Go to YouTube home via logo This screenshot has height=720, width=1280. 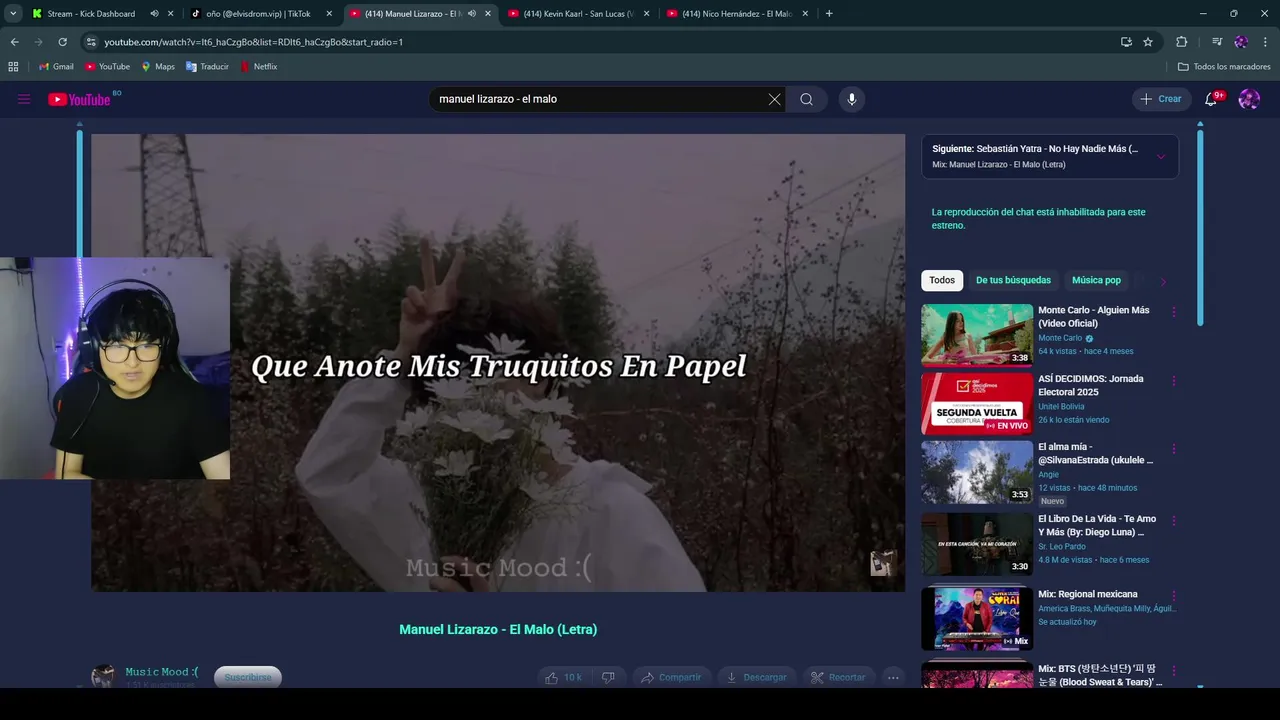point(79,99)
